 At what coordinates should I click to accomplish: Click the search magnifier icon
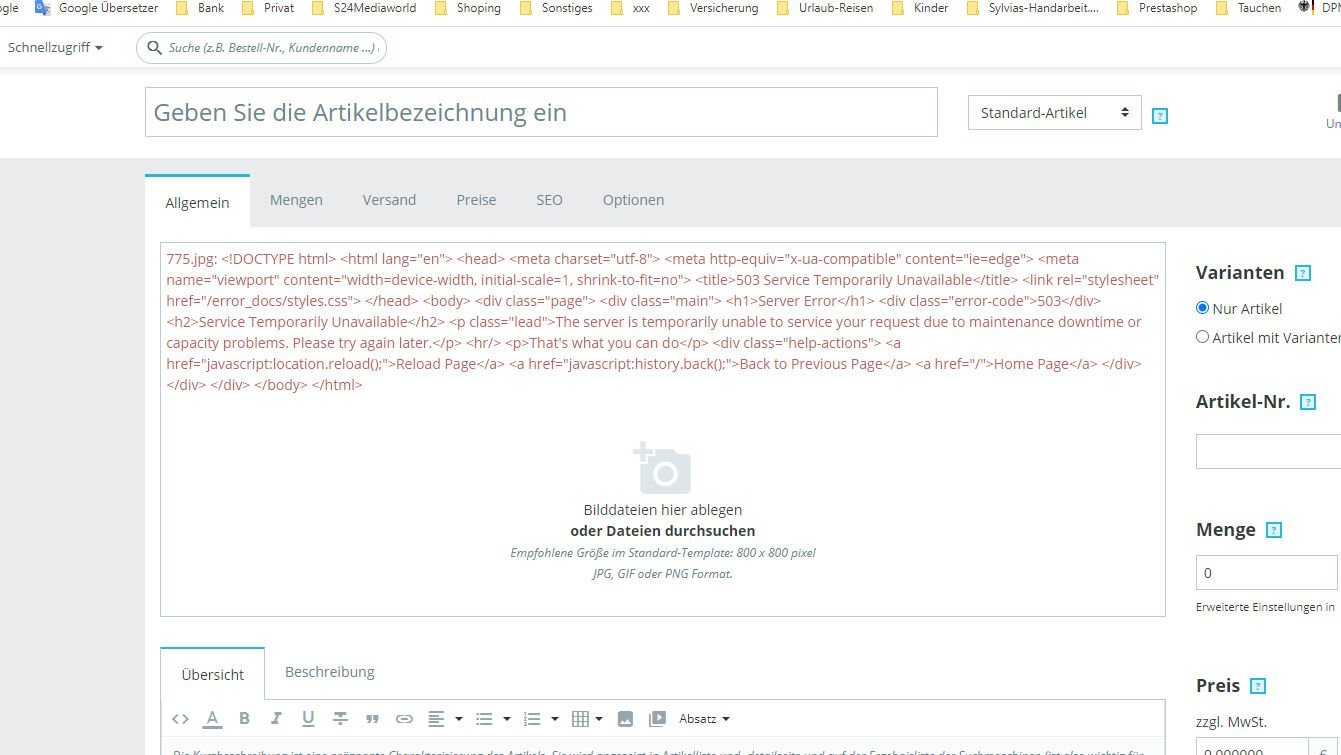(x=154, y=47)
